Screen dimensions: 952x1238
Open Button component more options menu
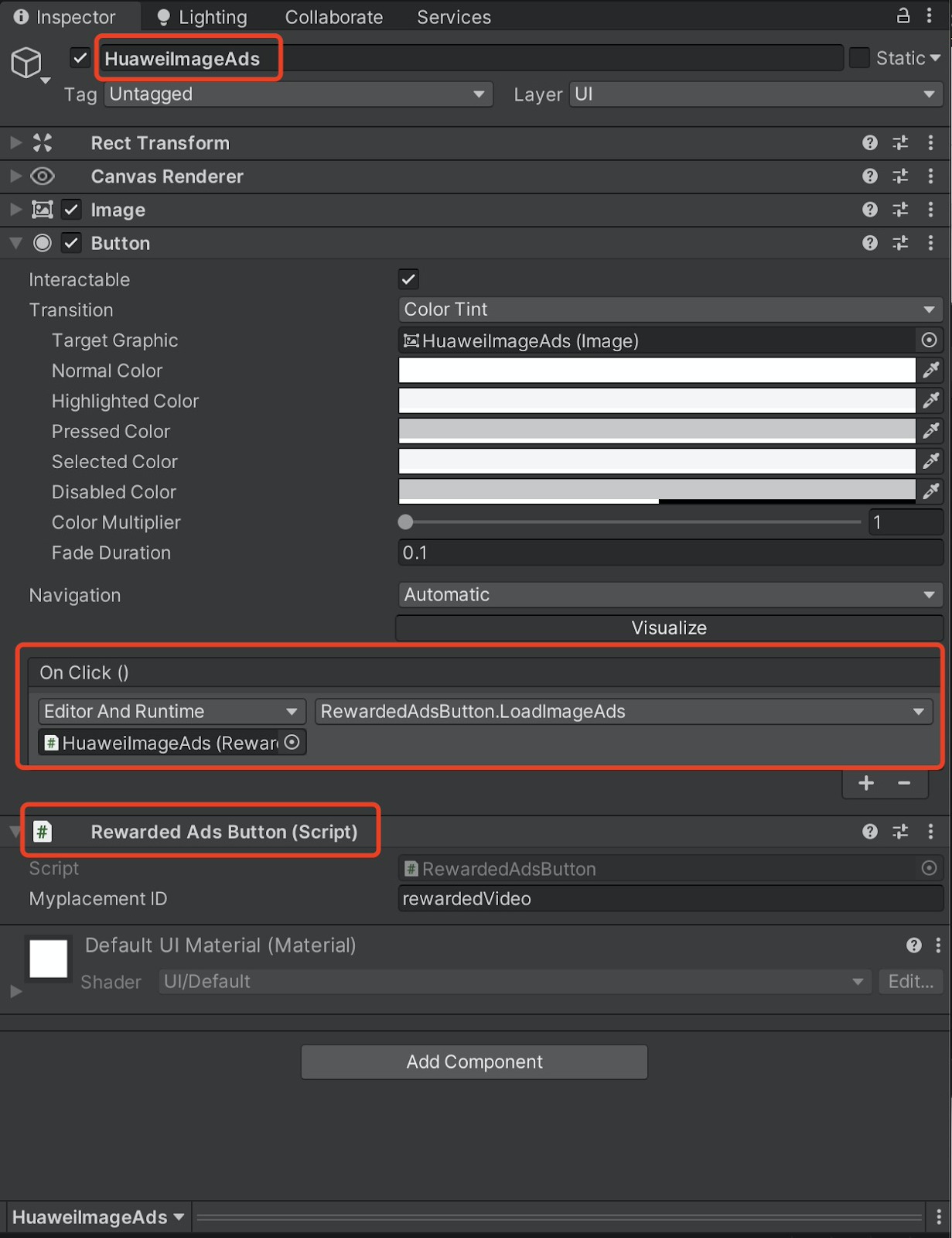[930, 242]
